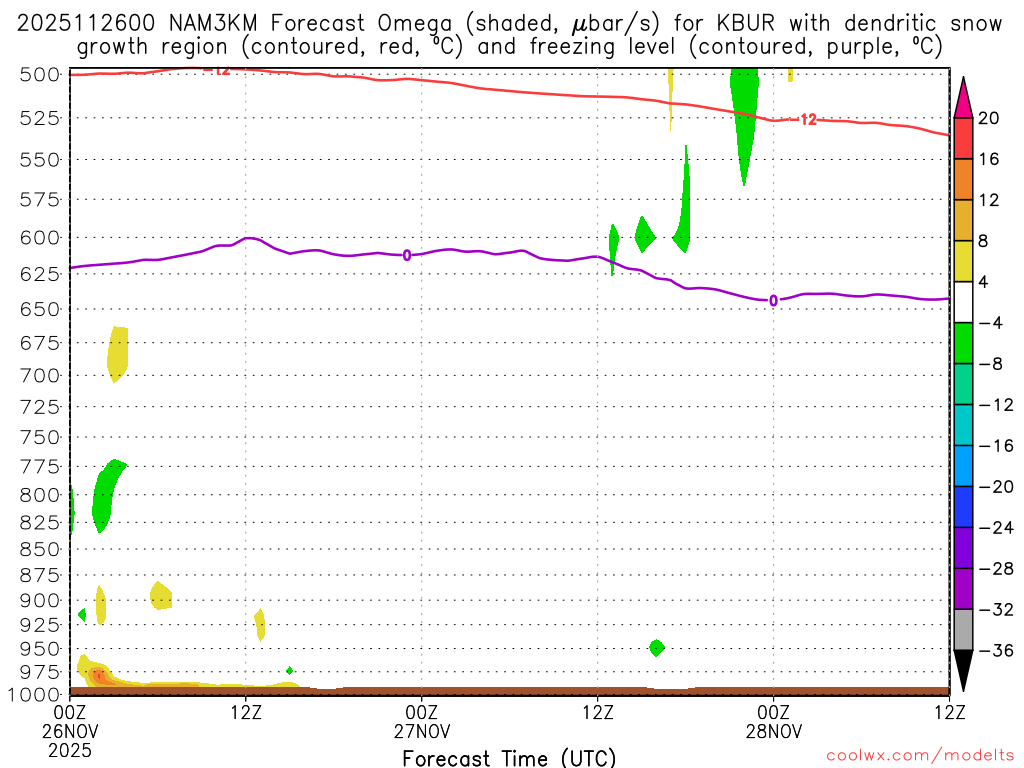Viewport: 1024px width, 768px height.
Task: Select the yellow 4 to 8 colorbar swatch
Action: click(963, 261)
